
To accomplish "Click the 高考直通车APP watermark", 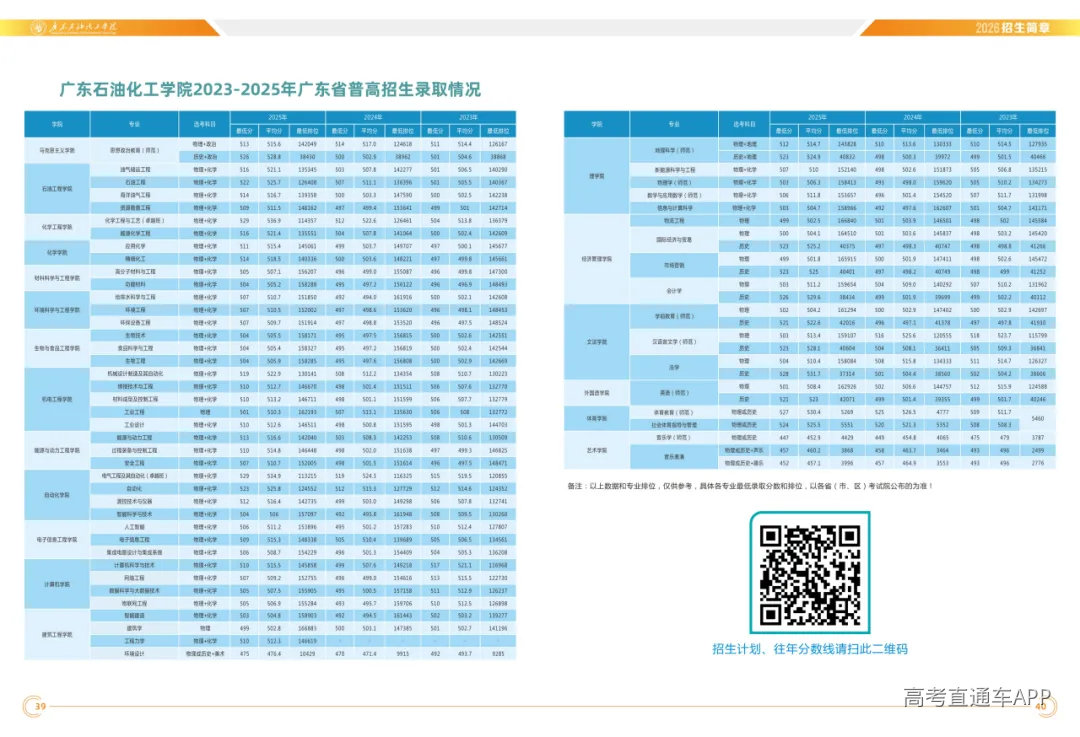I will pos(977,697).
